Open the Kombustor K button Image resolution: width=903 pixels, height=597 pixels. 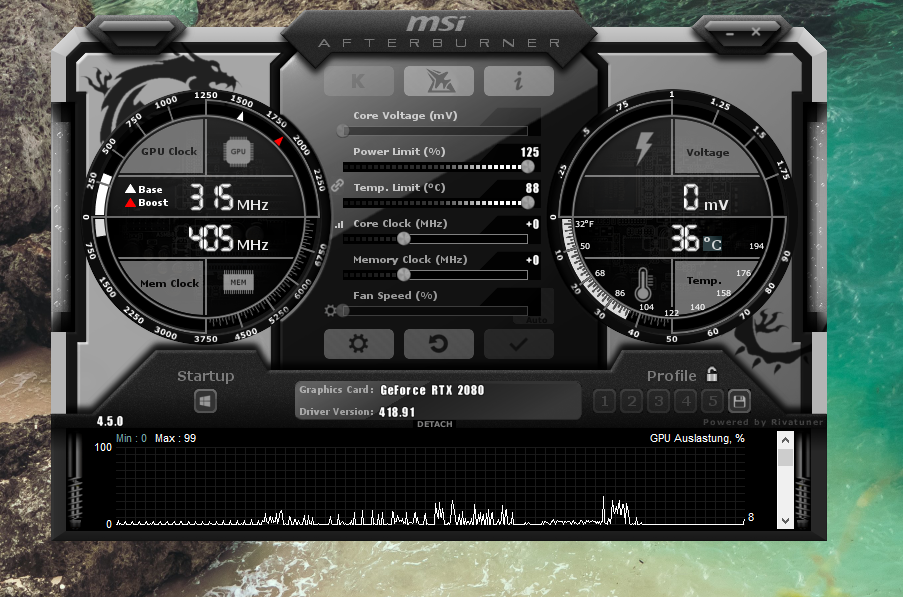[x=358, y=81]
